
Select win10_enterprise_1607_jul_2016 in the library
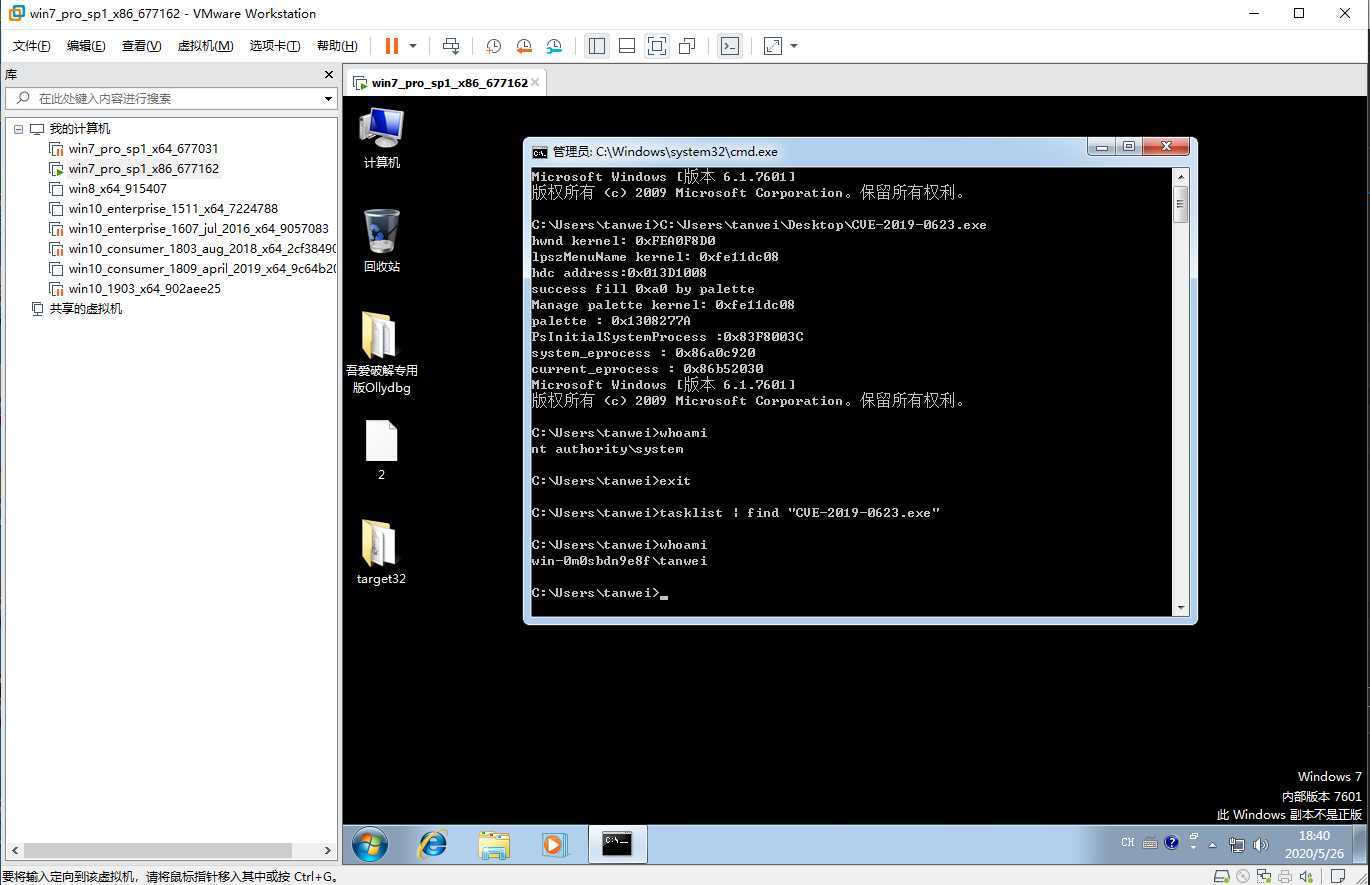click(x=198, y=229)
